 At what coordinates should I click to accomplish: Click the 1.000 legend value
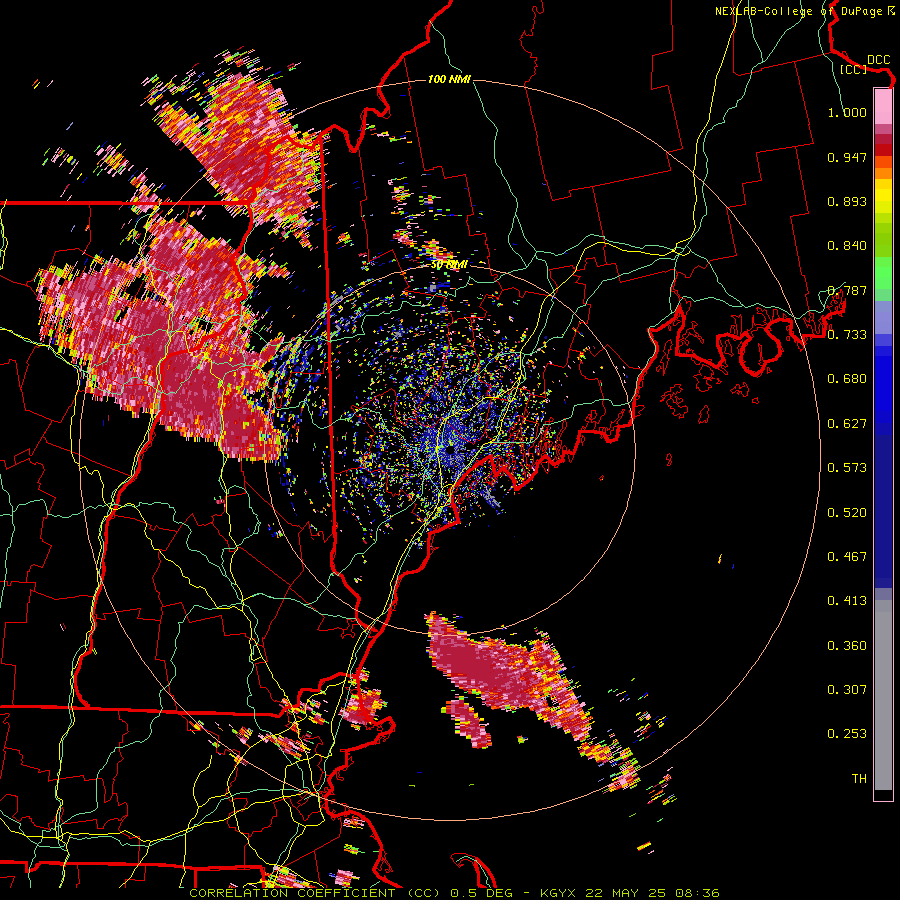pyautogui.click(x=847, y=112)
